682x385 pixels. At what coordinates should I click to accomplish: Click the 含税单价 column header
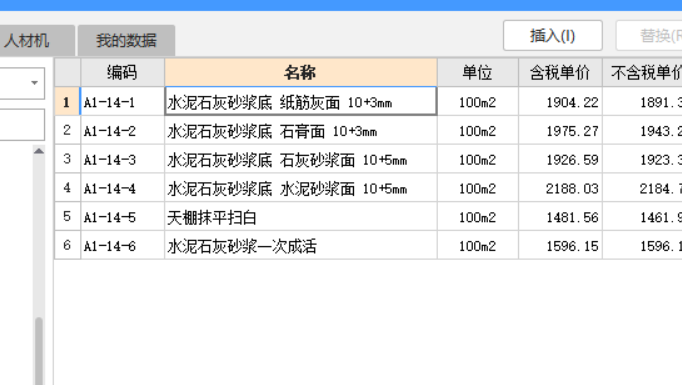560,72
